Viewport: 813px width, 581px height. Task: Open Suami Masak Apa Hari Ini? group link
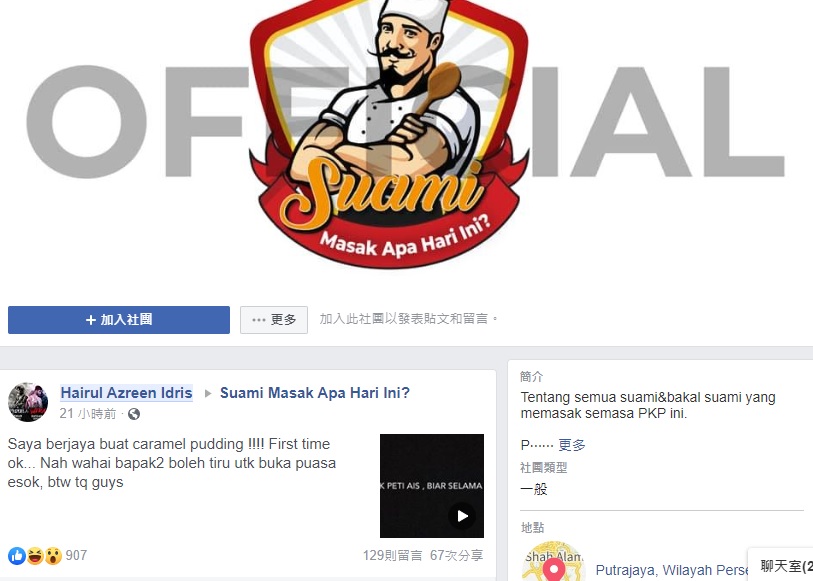315,393
